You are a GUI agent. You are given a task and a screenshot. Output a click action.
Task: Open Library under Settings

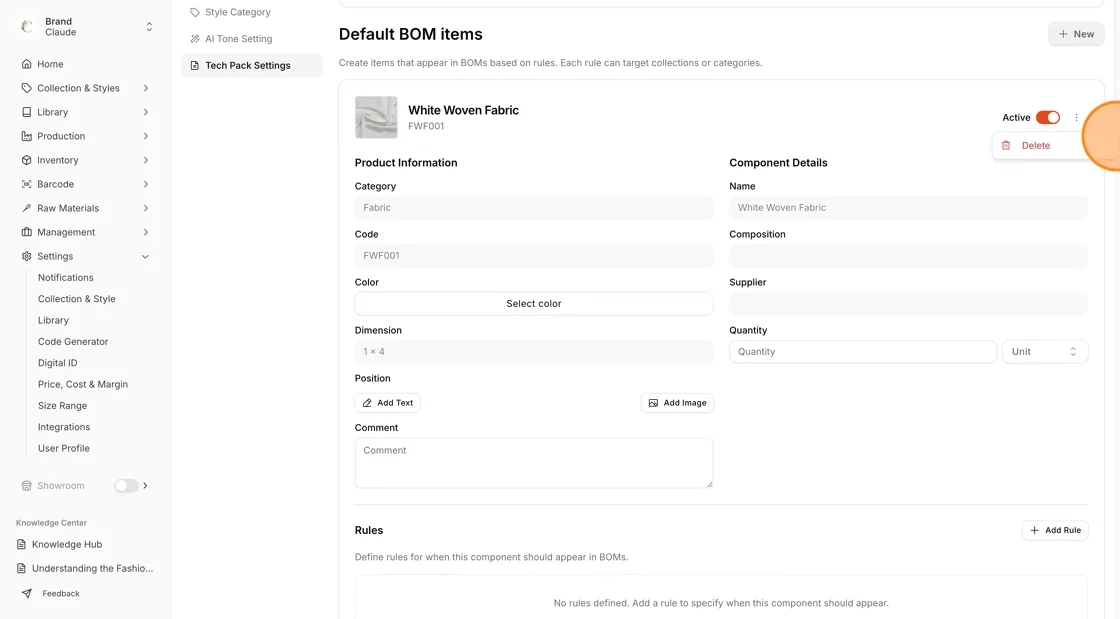click(53, 321)
